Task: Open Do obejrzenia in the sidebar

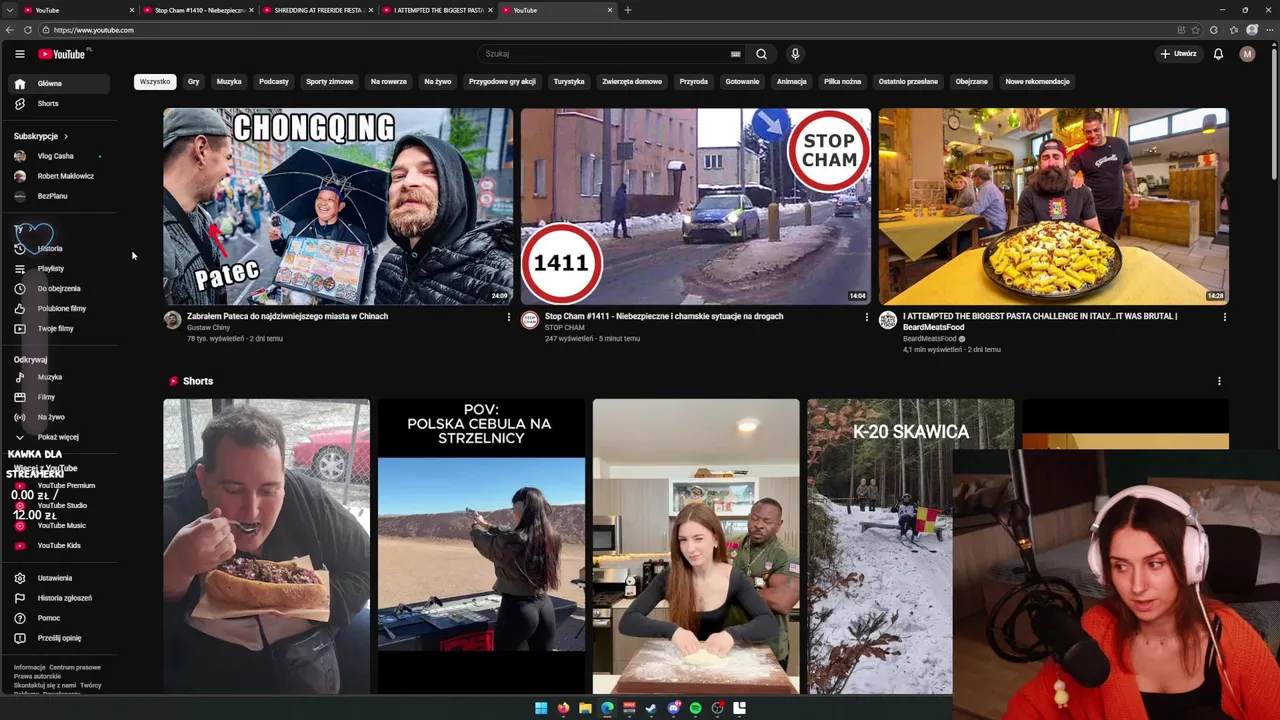Action: point(60,289)
